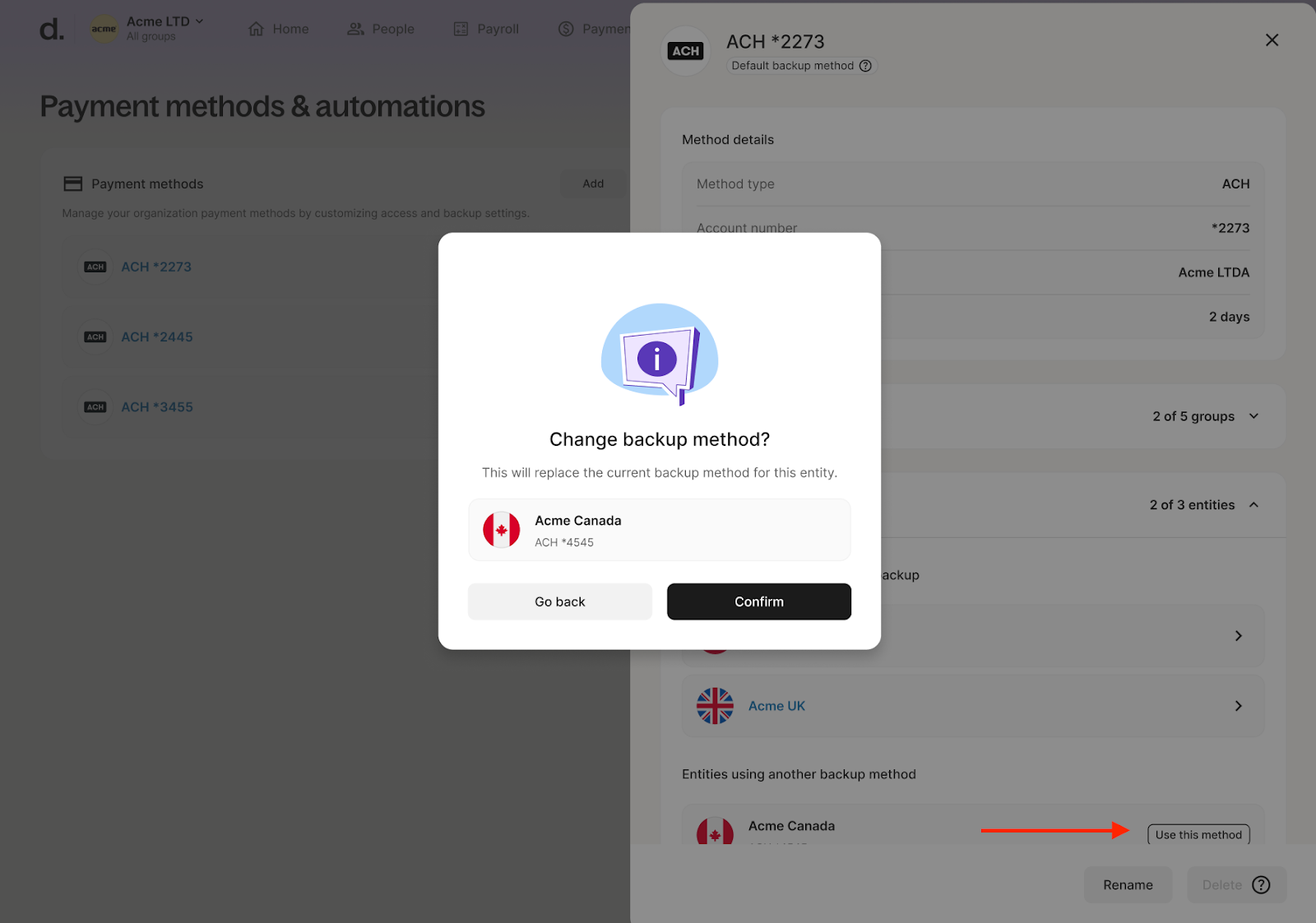Click Use this method for Acme Canada
The image size is (1316, 923).
(1198, 835)
